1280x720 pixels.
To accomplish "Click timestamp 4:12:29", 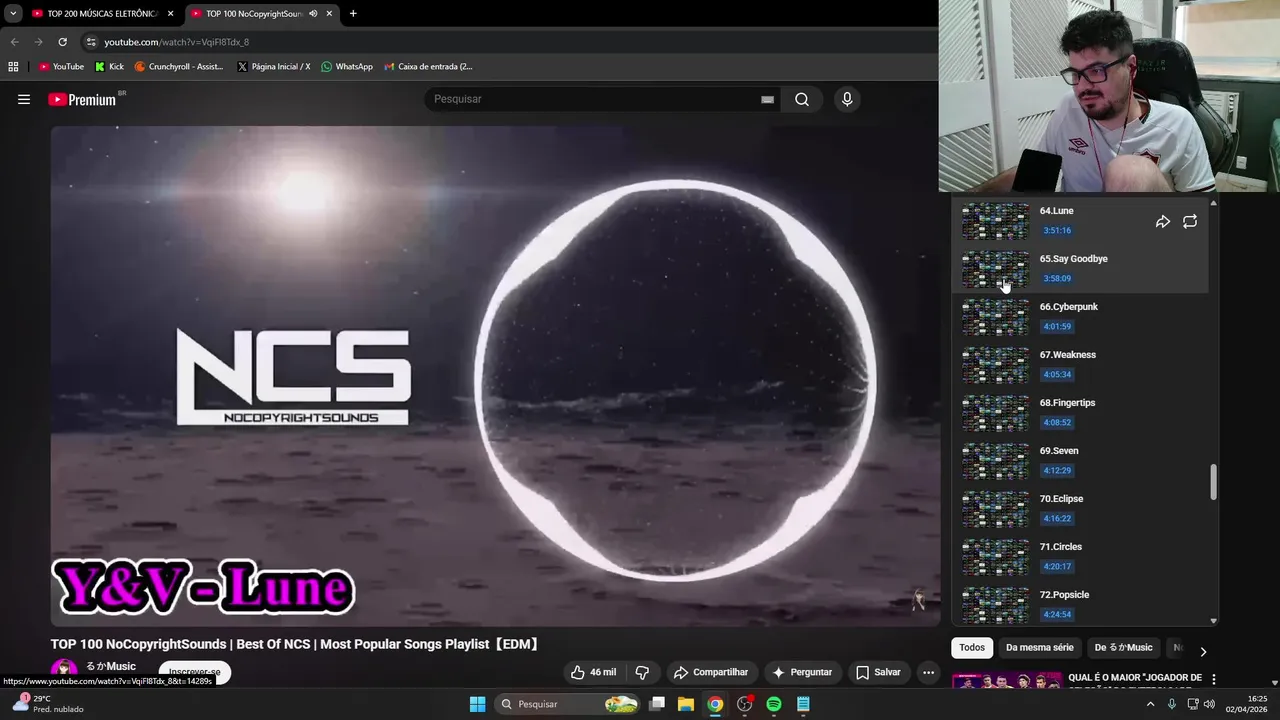I will [x=1057, y=470].
